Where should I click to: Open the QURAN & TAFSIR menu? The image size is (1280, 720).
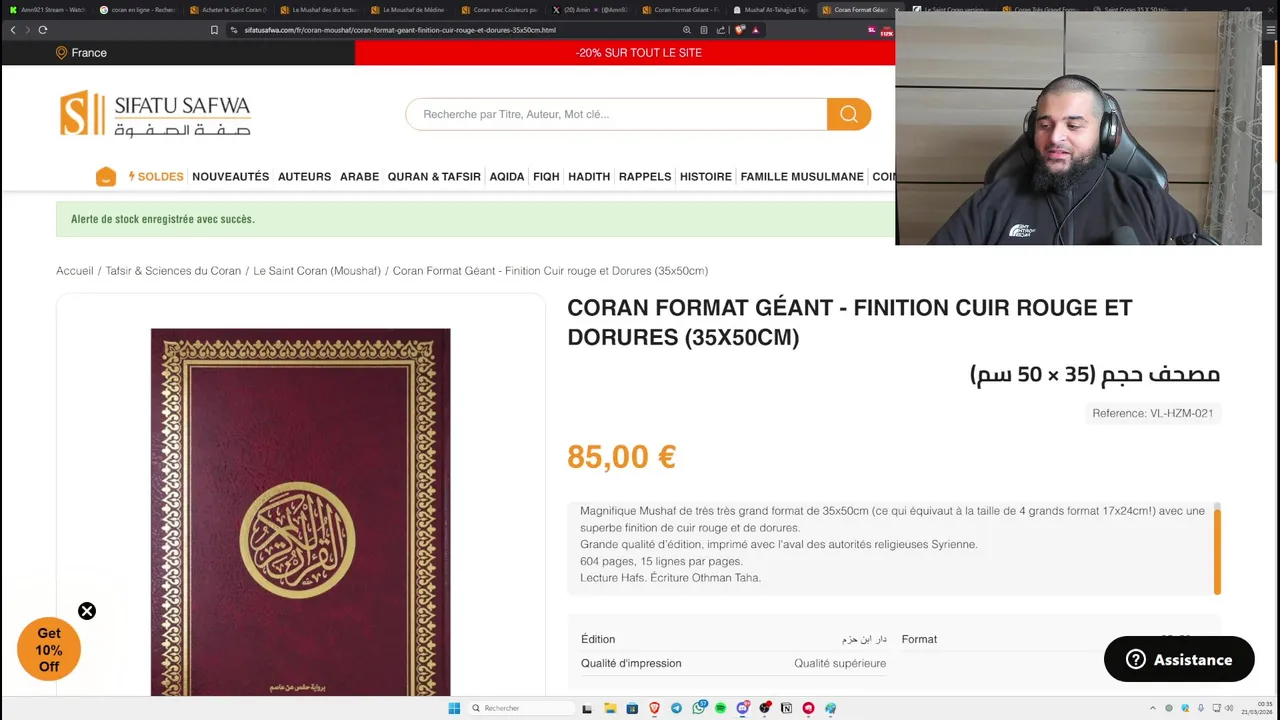[434, 177]
